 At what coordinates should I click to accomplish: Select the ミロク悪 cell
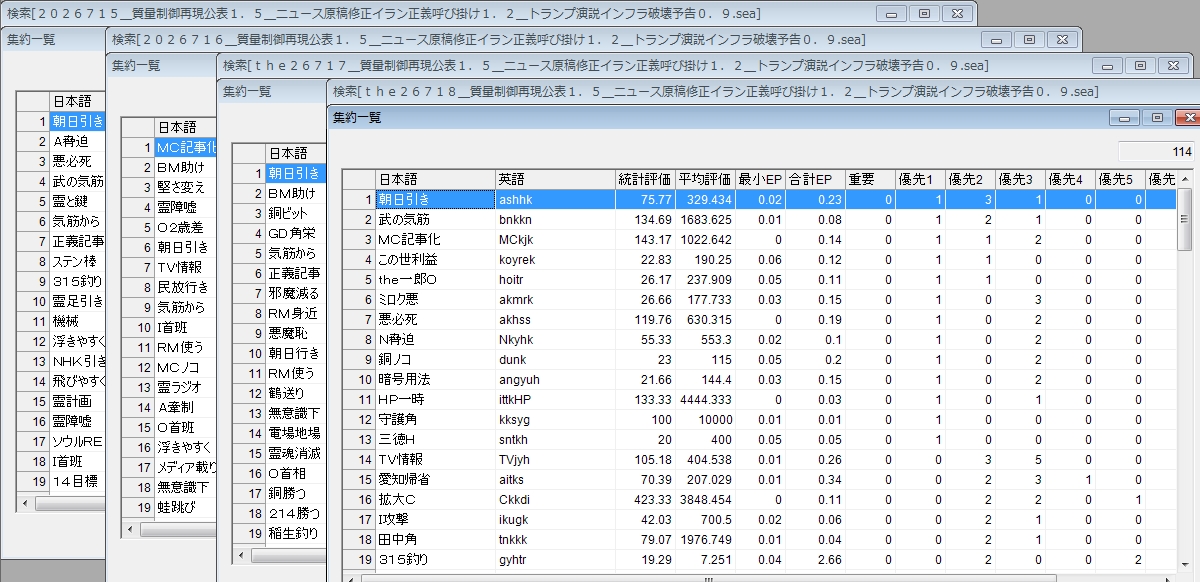coord(435,299)
